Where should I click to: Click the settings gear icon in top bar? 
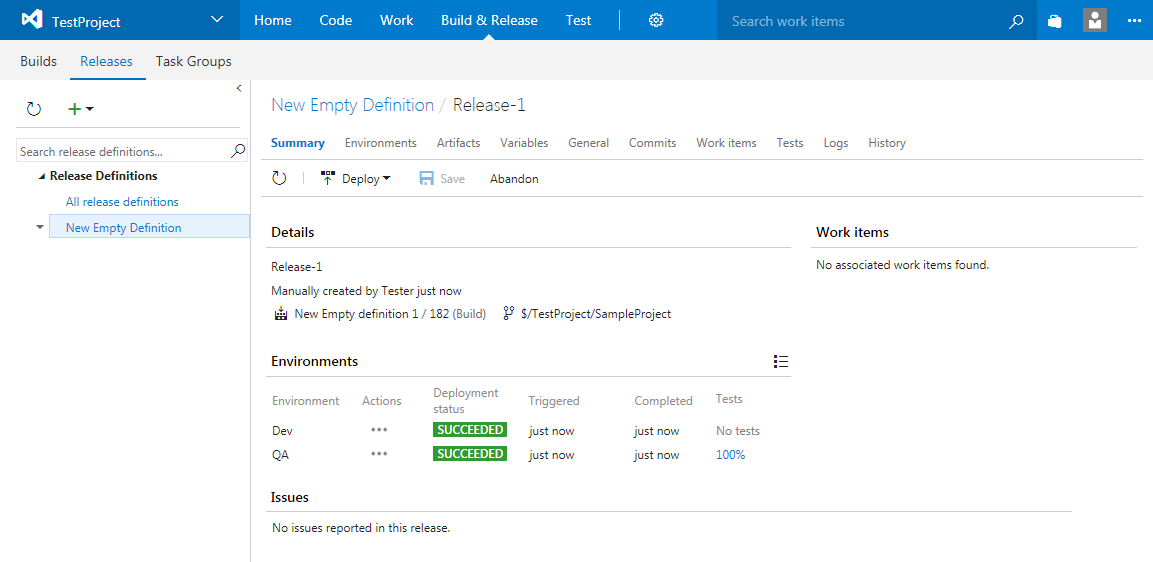pyautogui.click(x=656, y=20)
